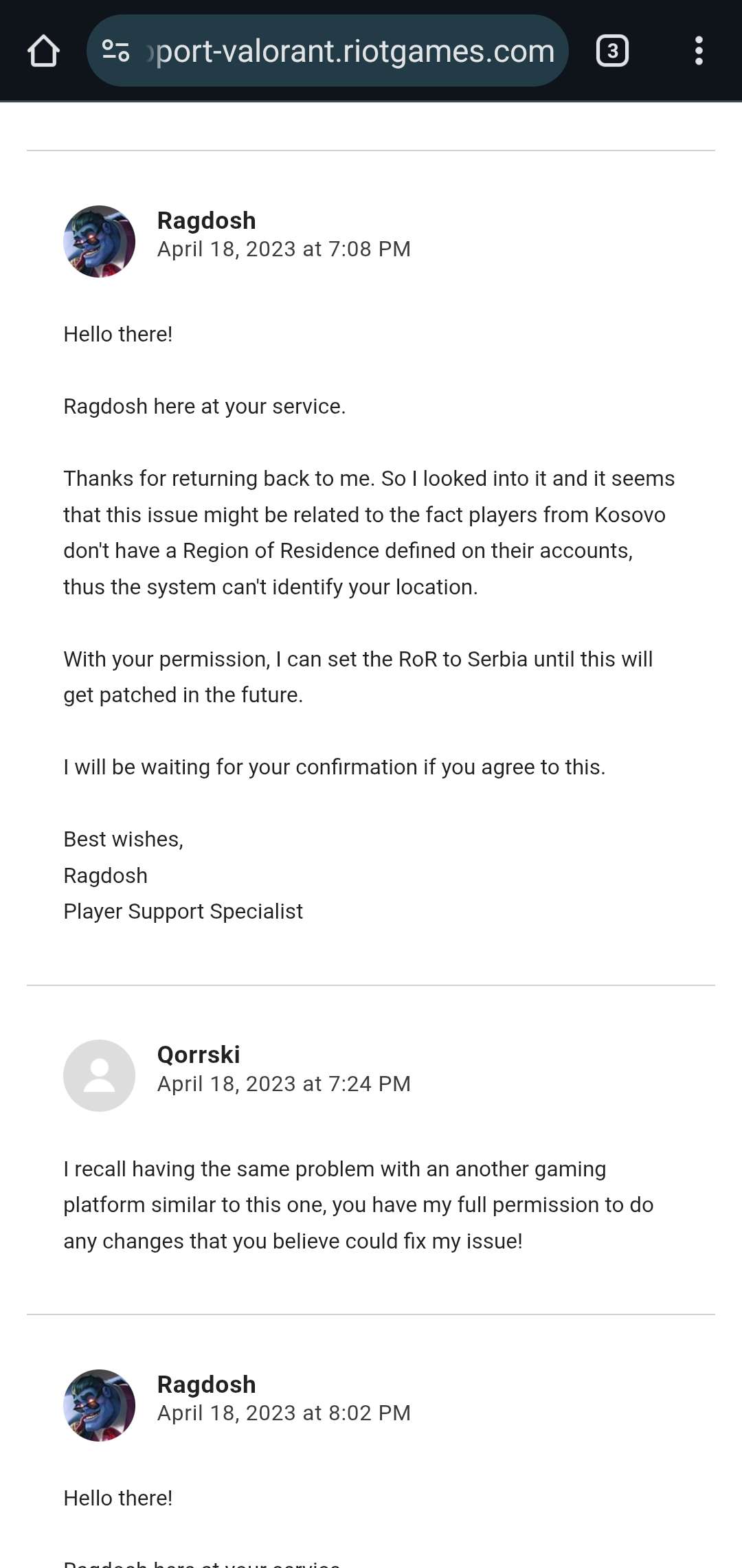742x1568 pixels.
Task: Click the Ragdosh name above the 8:02 PM reply
Action: (206, 1385)
